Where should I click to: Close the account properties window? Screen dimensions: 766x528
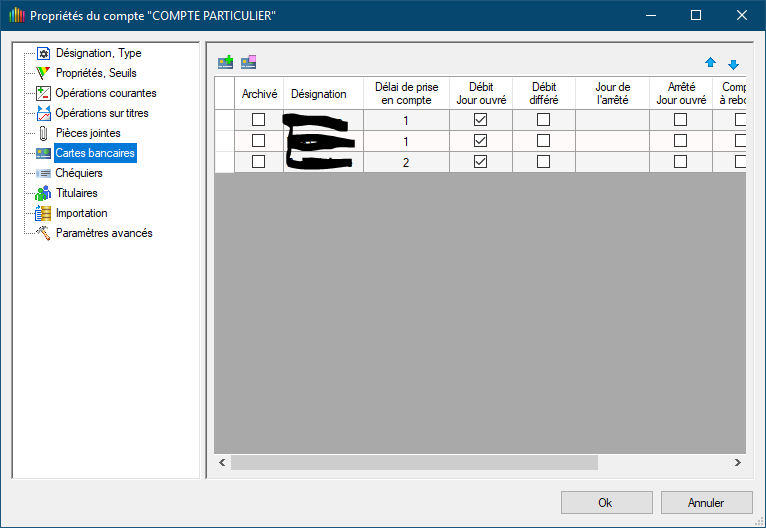742,15
